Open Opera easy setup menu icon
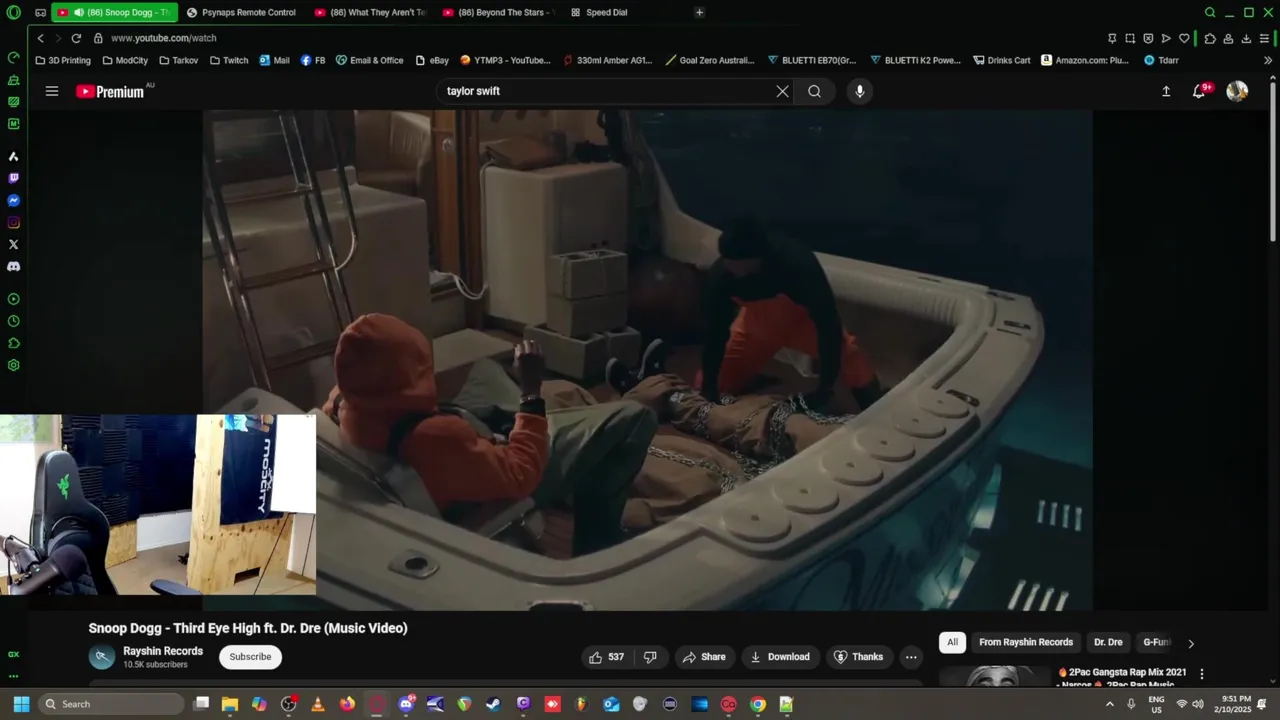Image resolution: width=1280 pixels, height=720 pixels. pos(1265,38)
